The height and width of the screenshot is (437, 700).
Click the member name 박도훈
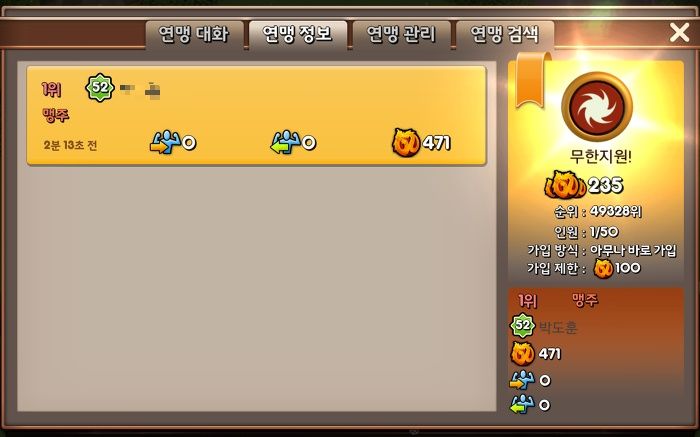(558, 328)
